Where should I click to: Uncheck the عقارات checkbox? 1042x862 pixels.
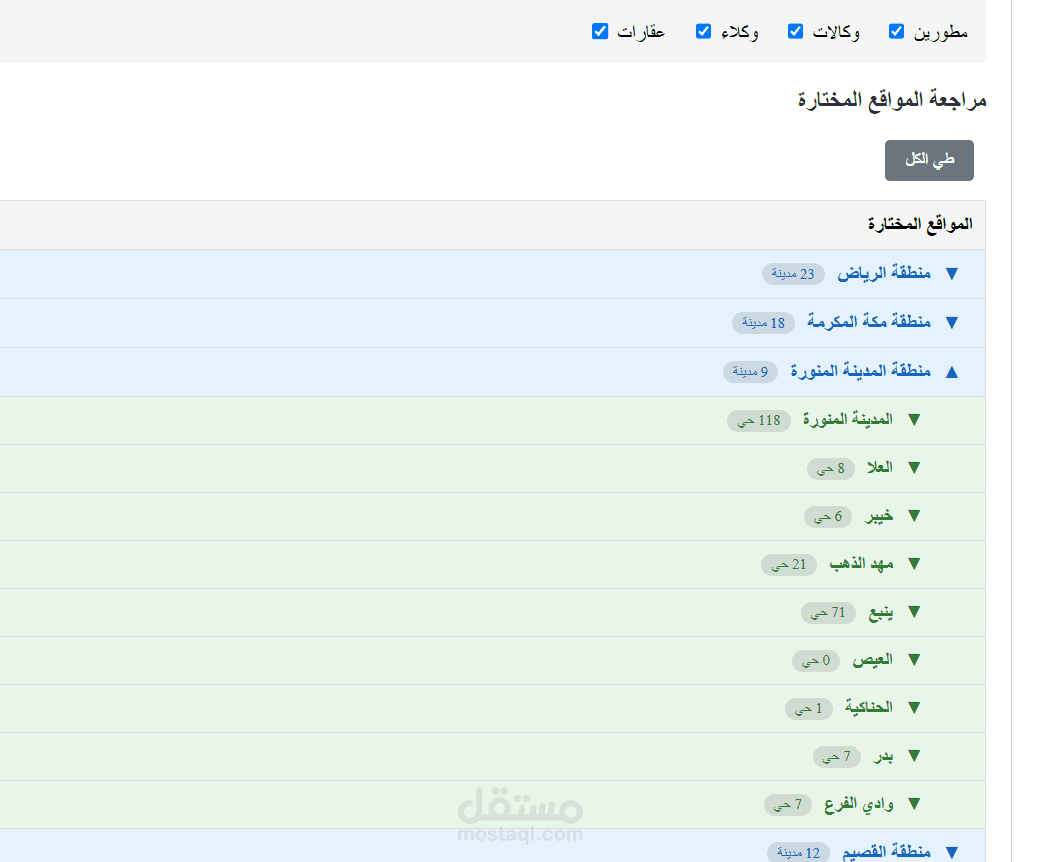tap(599, 31)
